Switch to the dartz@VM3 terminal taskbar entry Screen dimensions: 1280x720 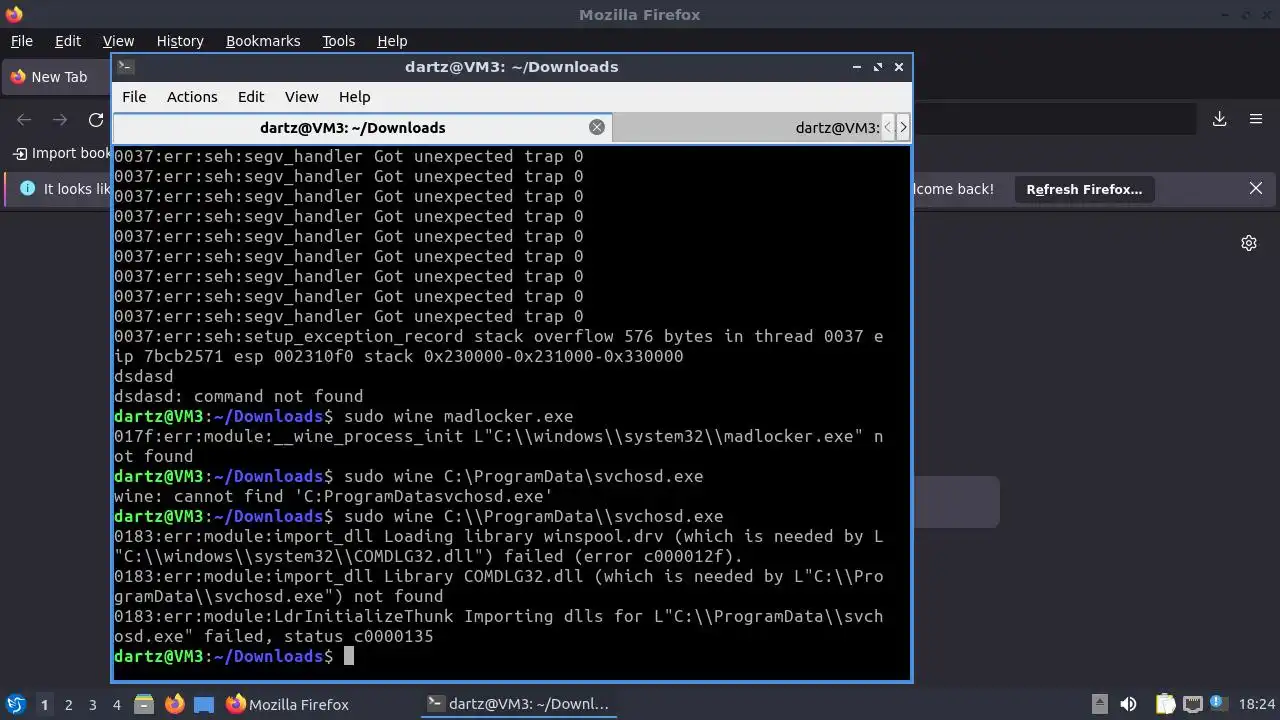pos(518,704)
